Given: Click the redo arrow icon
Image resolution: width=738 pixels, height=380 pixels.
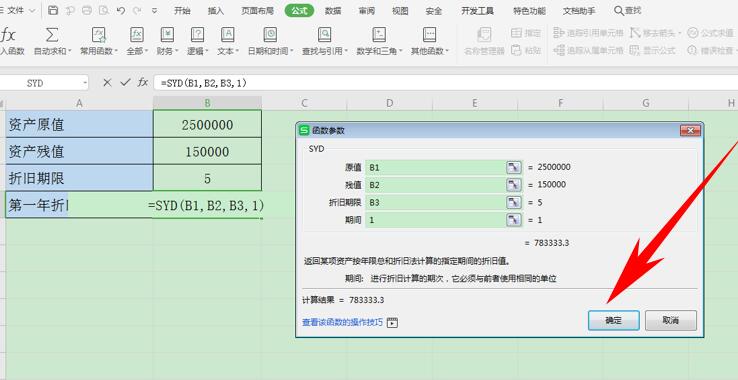Looking at the screenshot, I should [137, 10].
